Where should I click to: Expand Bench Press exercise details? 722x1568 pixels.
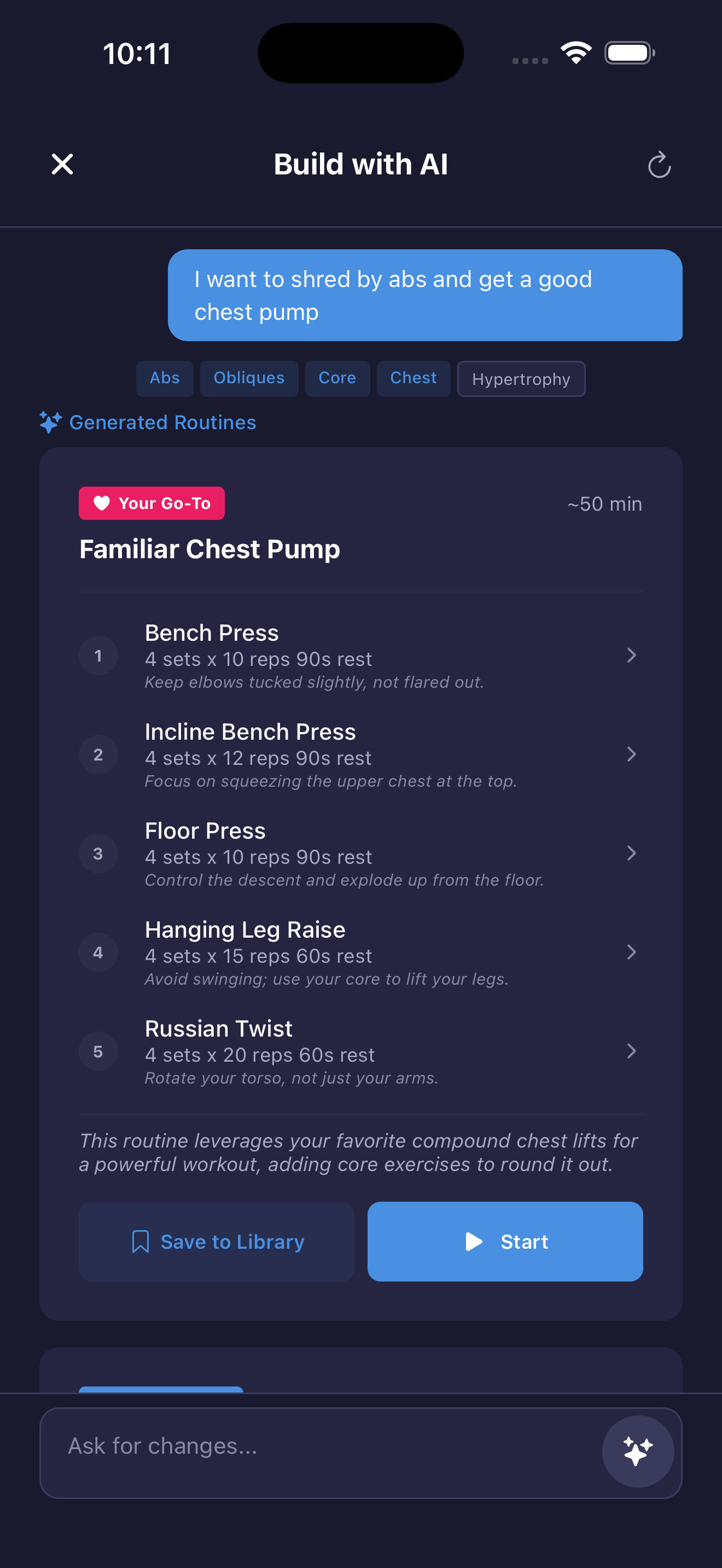point(632,656)
